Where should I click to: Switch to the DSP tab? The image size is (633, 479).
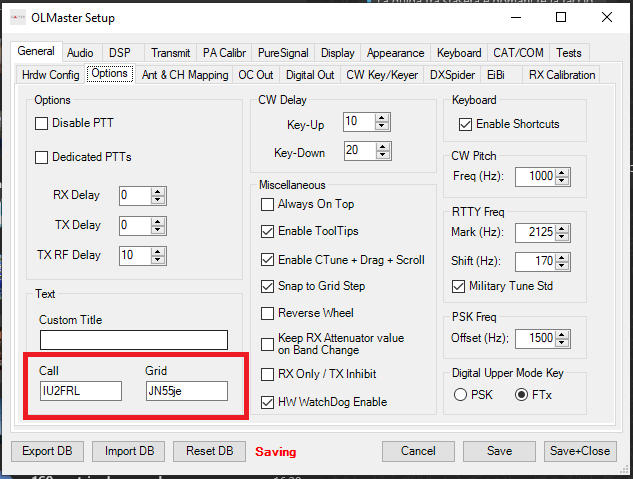119,53
